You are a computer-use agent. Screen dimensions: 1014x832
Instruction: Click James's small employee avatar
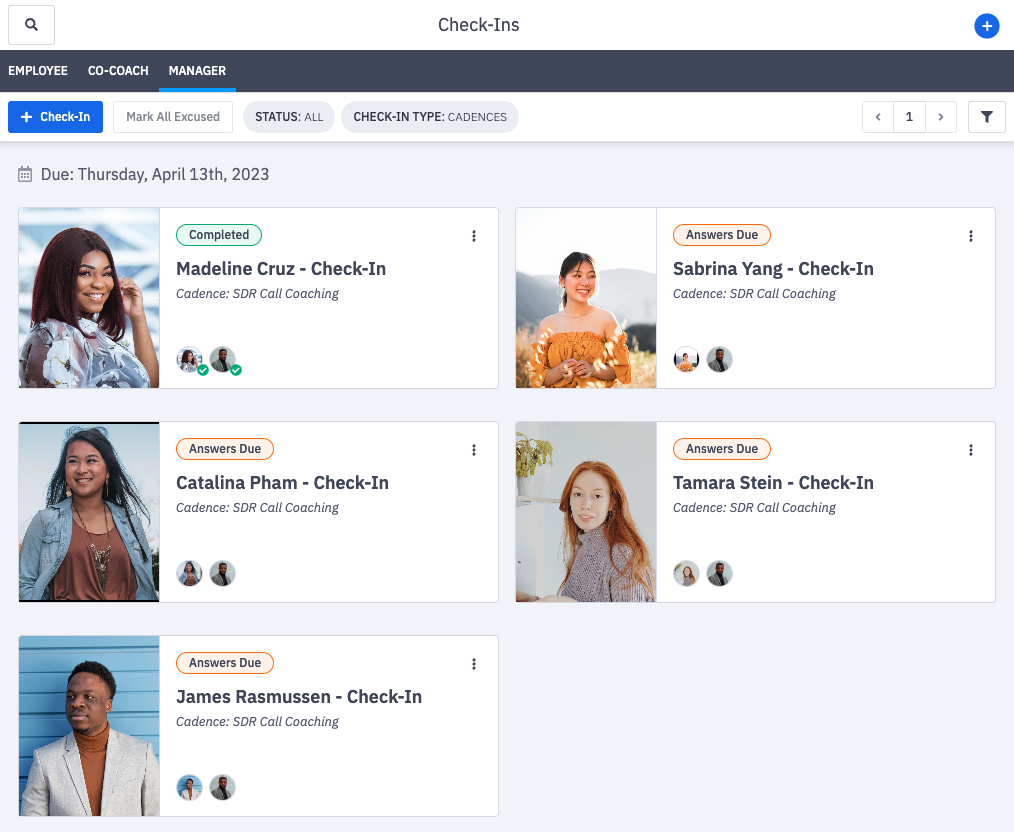[x=189, y=787]
